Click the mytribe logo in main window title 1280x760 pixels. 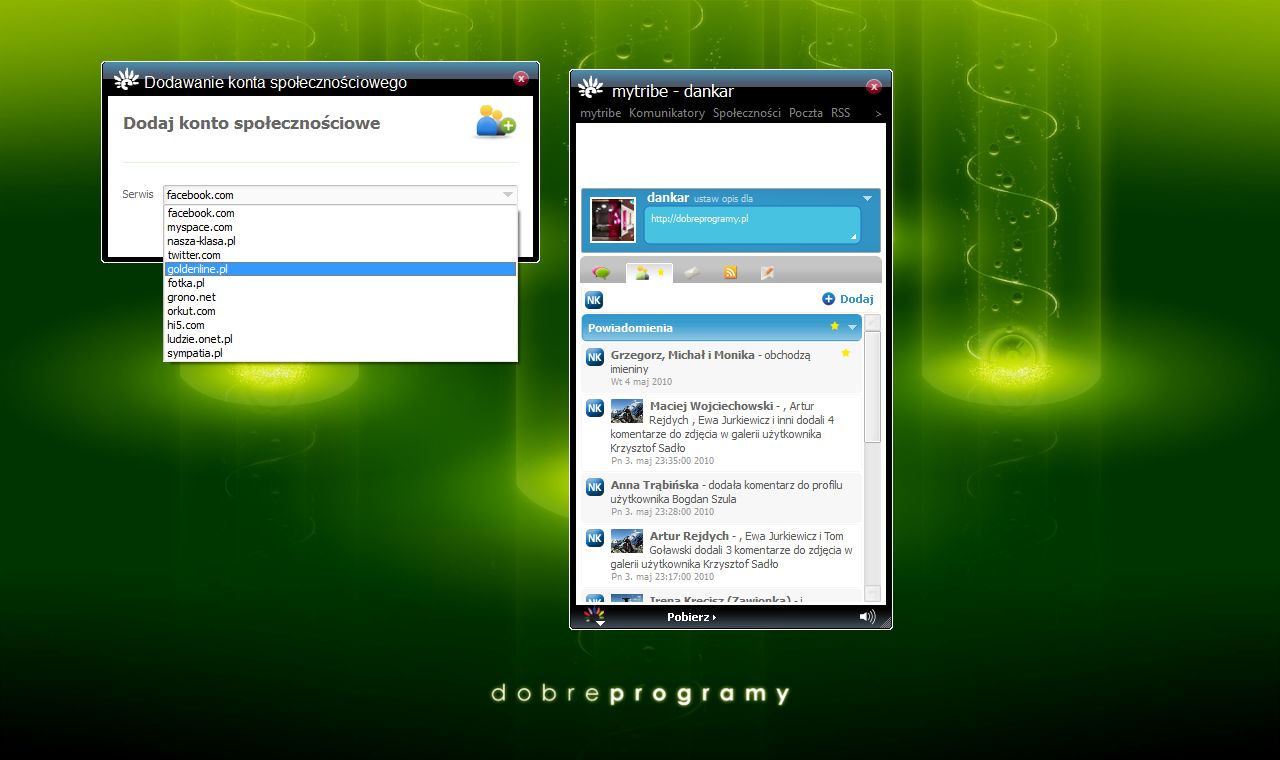591,88
